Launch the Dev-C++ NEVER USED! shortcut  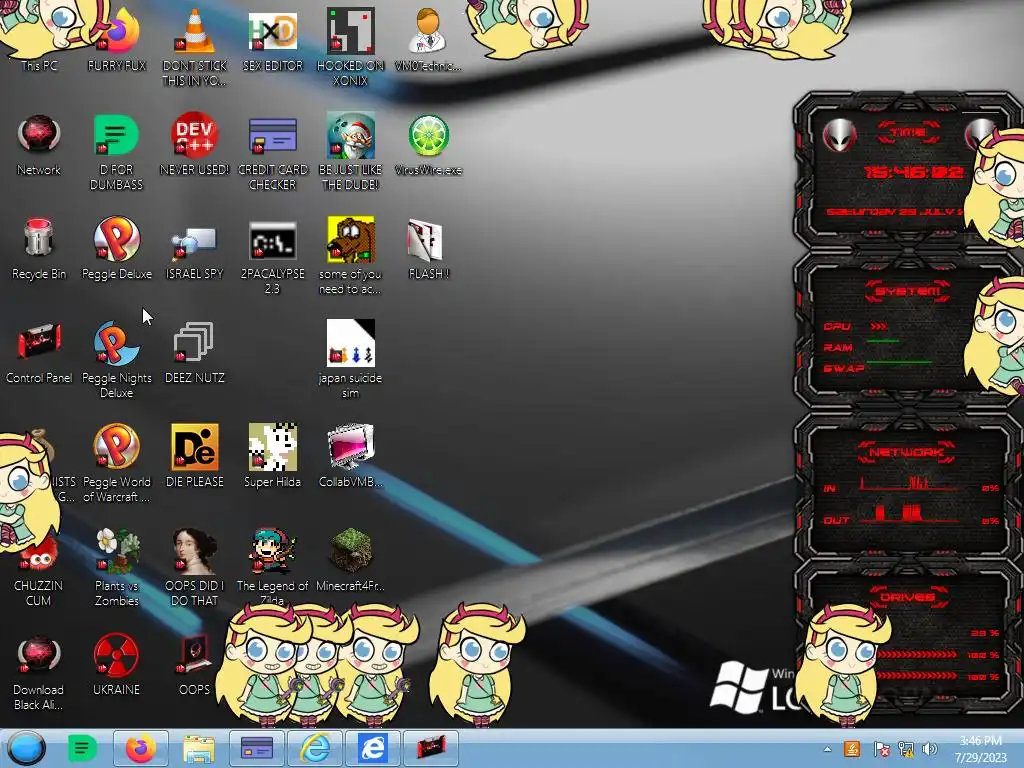pyautogui.click(x=195, y=144)
